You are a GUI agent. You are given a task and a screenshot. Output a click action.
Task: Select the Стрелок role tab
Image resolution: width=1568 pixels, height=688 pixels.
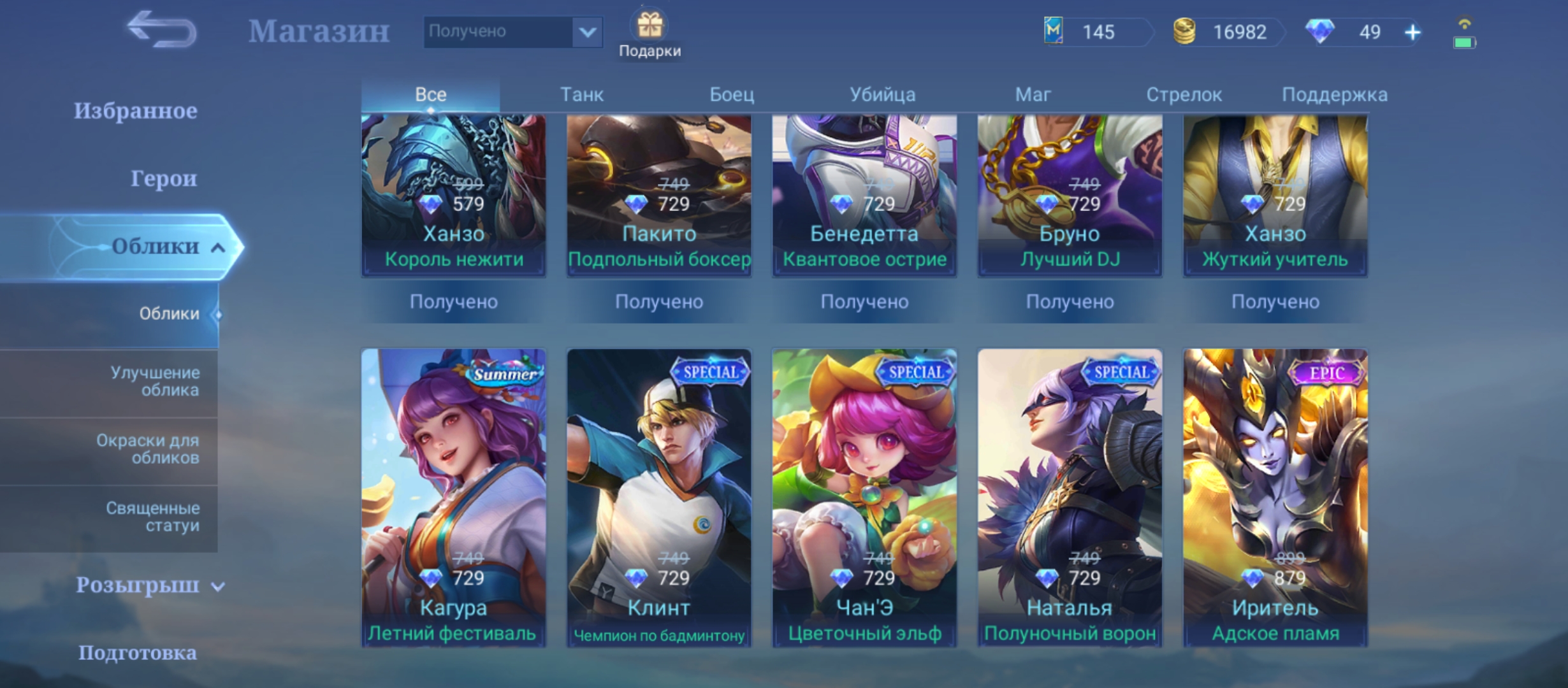pyautogui.click(x=1184, y=94)
